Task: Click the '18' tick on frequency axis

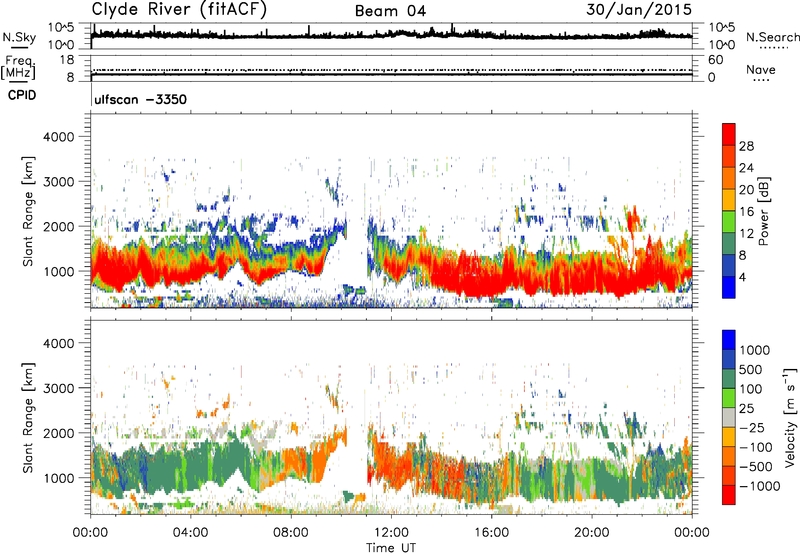Action: (67, 60)
